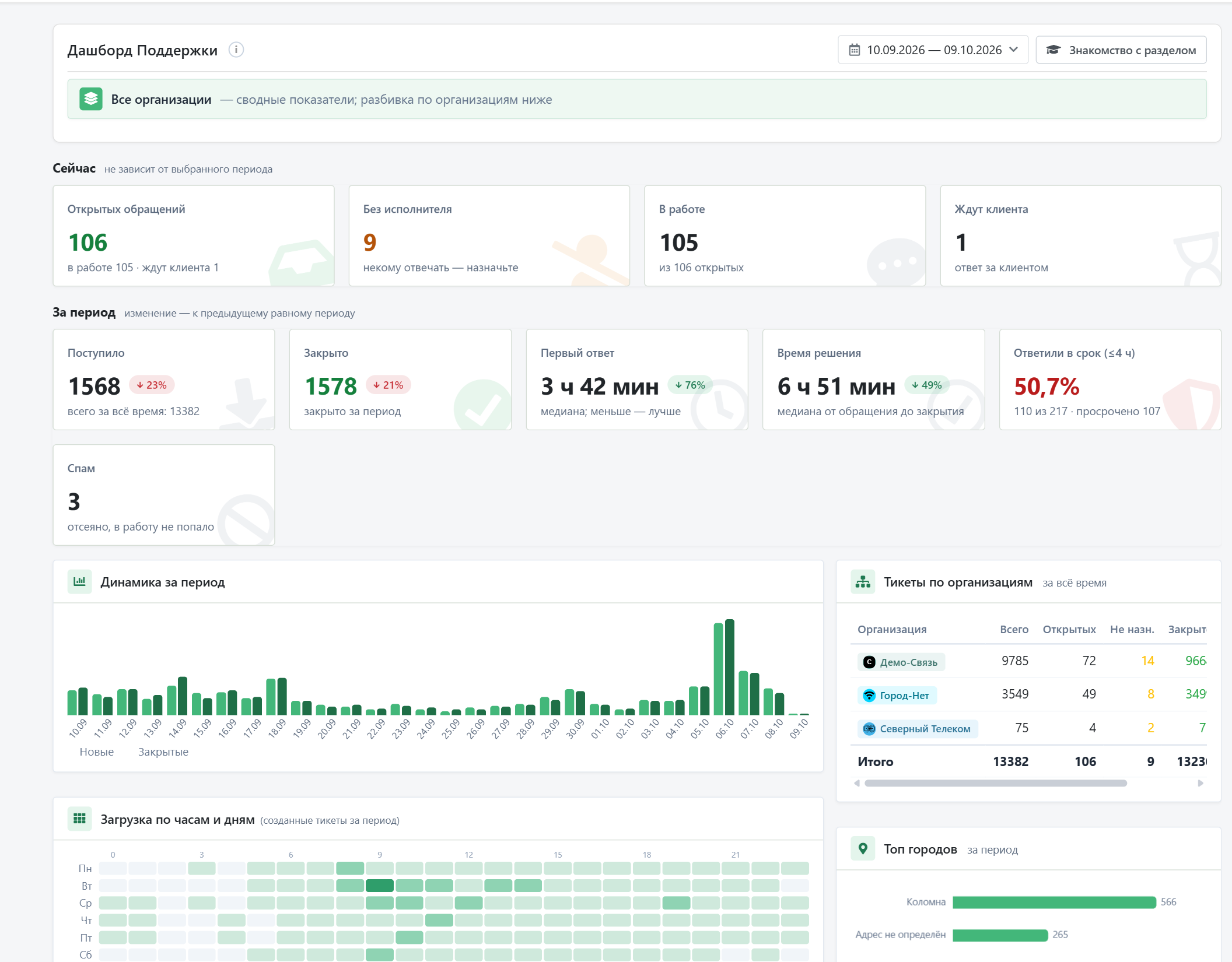Click the 50,7% Ответили в срок value
The image size is (1232, 962).
pos(1046,386)
